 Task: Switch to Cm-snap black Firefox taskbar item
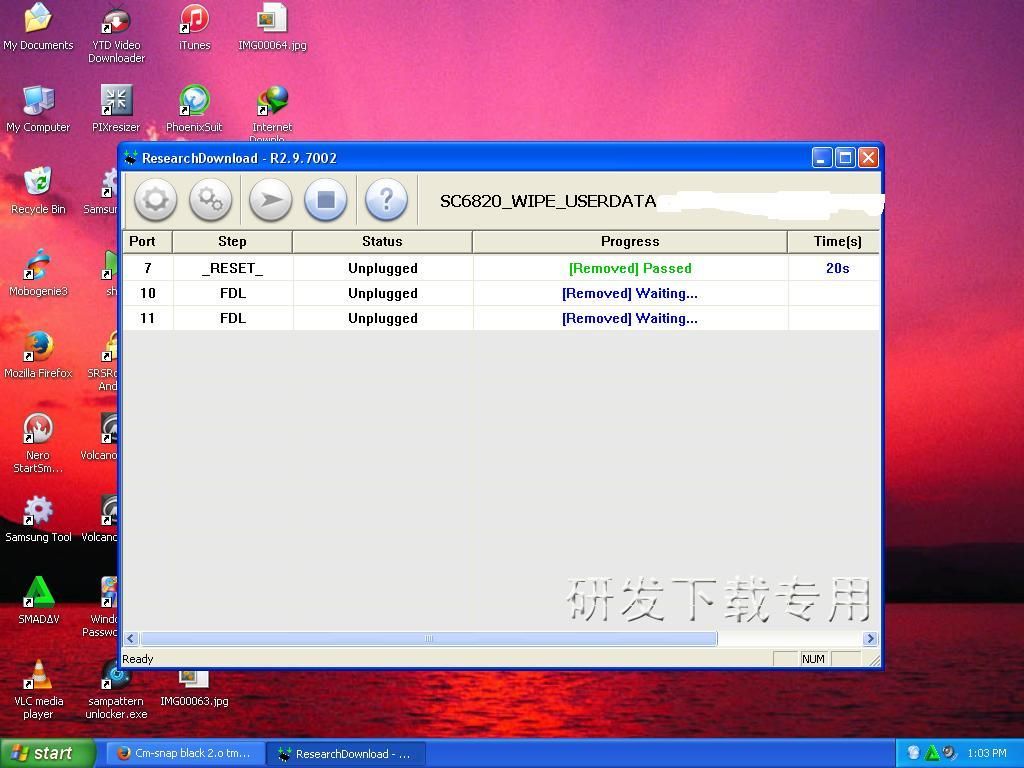click(x=185, y=753)
